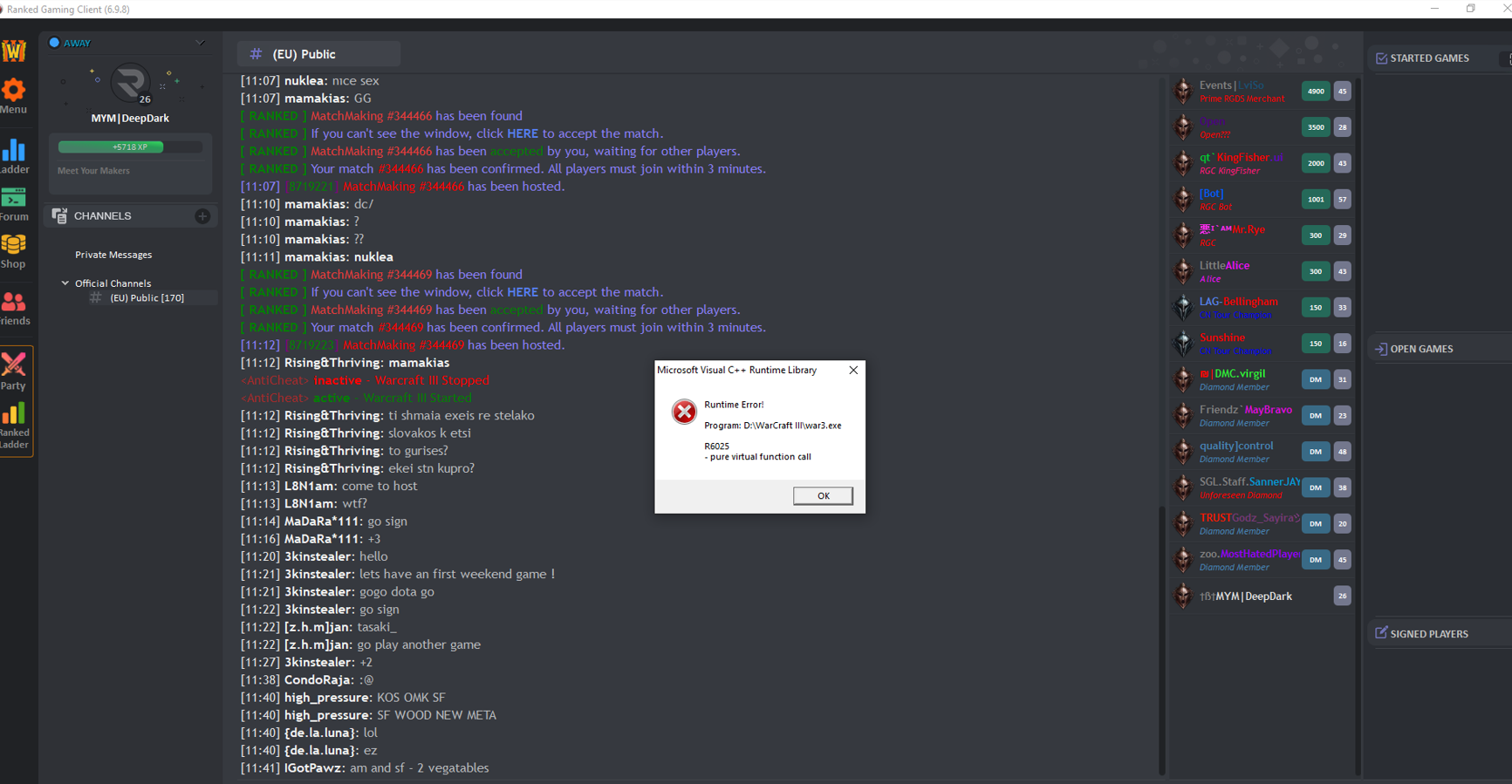The image size is (1512, 784).
Task: Click the Signed Players edit icon
Action: (1381, 633)
